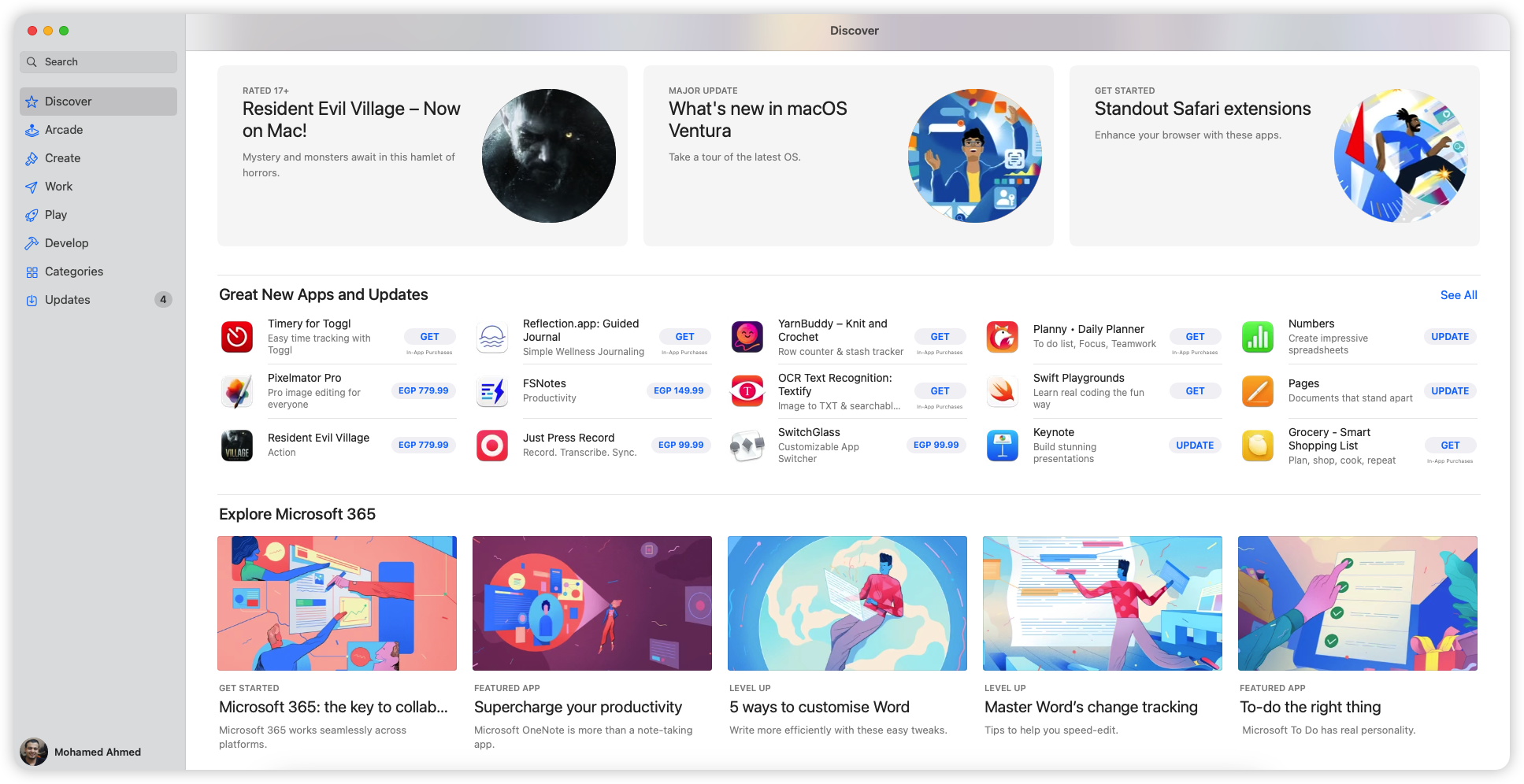Click the Mohamed Ahmed account name
Viewport: 1524px width, 784px height.
click(98, 753)
